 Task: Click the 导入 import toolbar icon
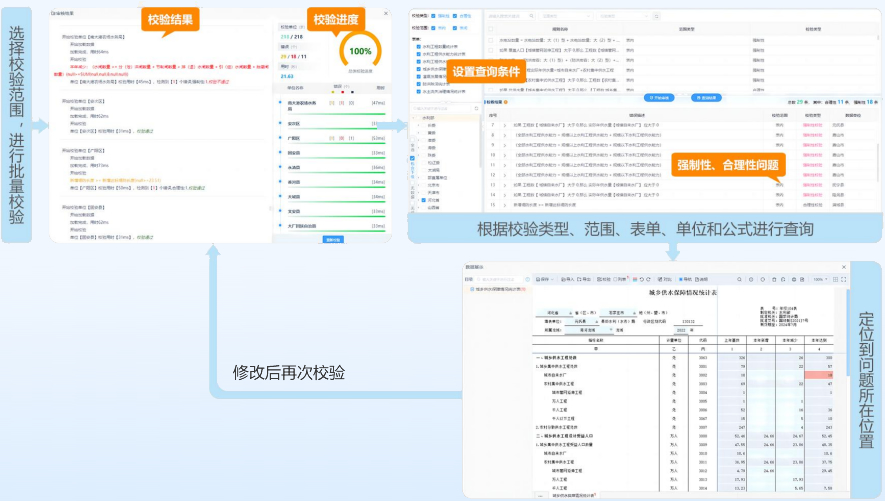[x=568, y=279]
